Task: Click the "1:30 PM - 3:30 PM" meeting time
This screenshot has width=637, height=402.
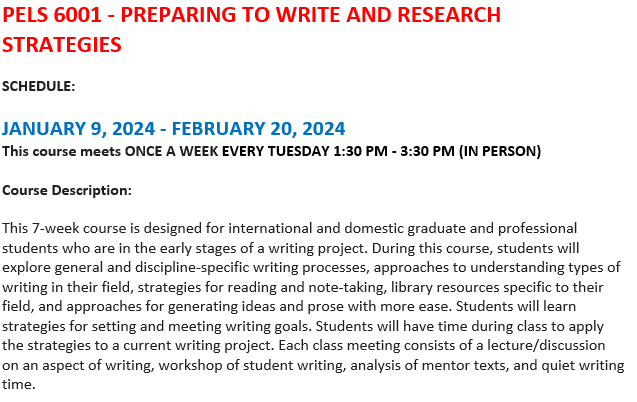Action: (388, 151)
